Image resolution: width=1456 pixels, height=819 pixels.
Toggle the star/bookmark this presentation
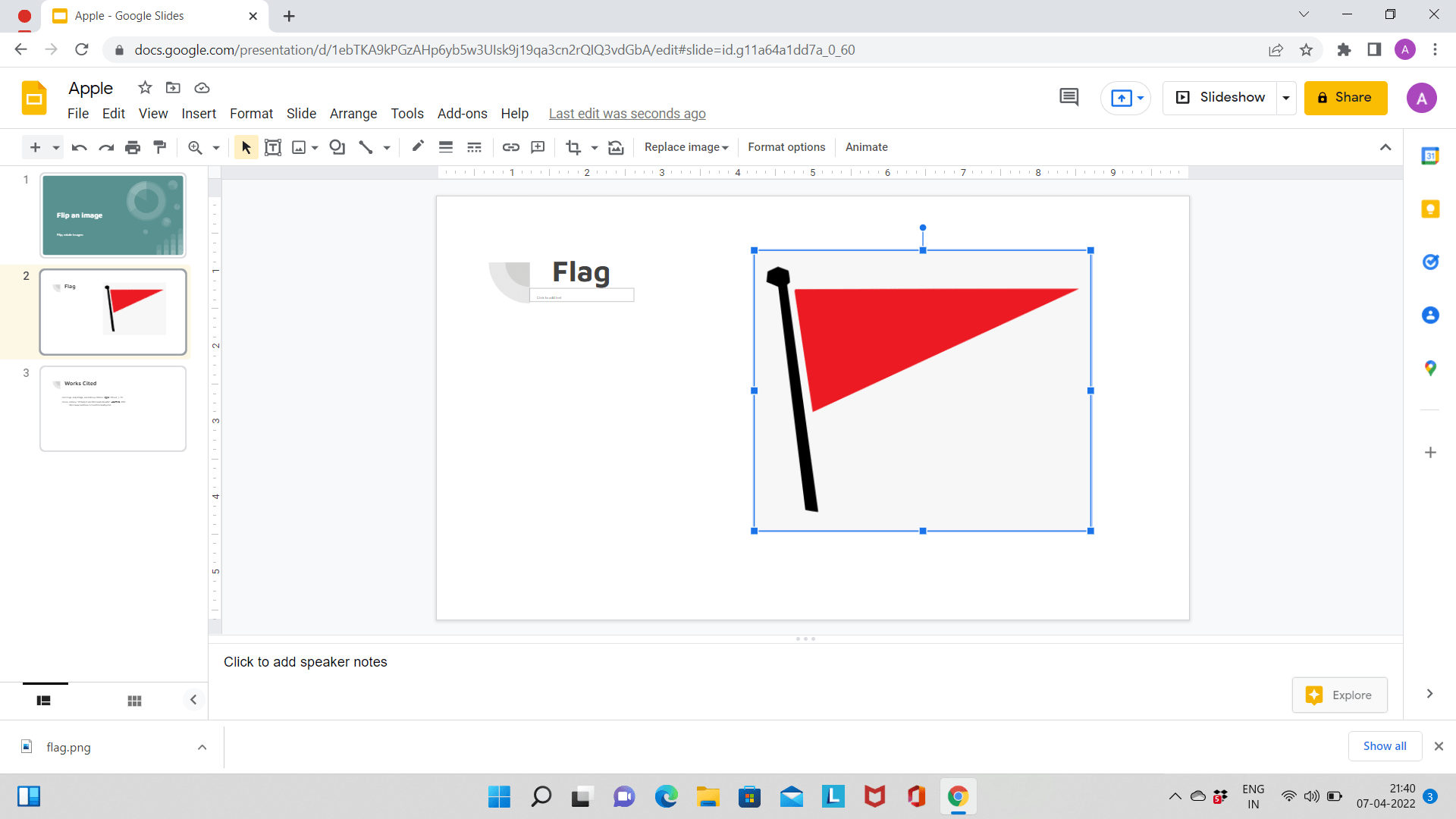(144, 88)
